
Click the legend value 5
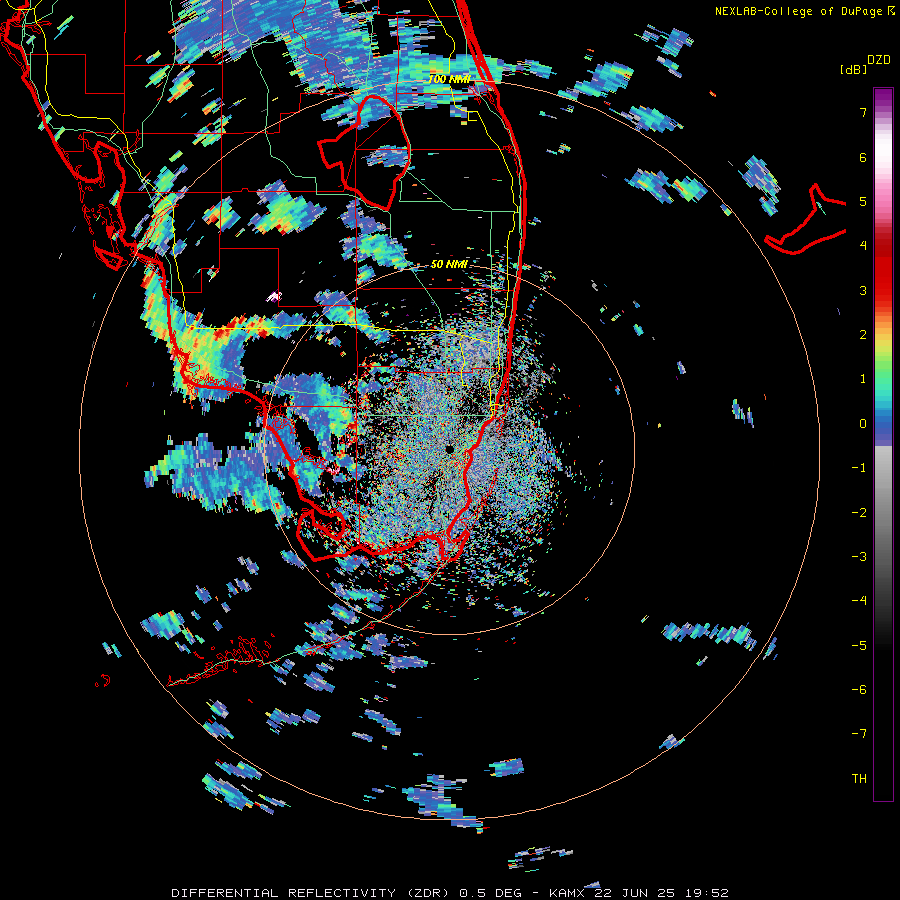(x=863, y=201)
